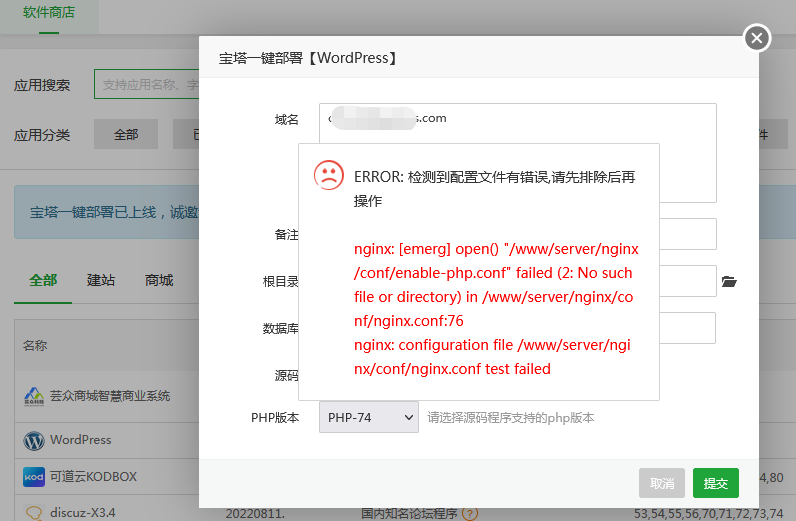The image size is (796, 521).
Task: Click the dialog title 宝塔一键部署【WordPress】
Action: [x=308, y=58]
